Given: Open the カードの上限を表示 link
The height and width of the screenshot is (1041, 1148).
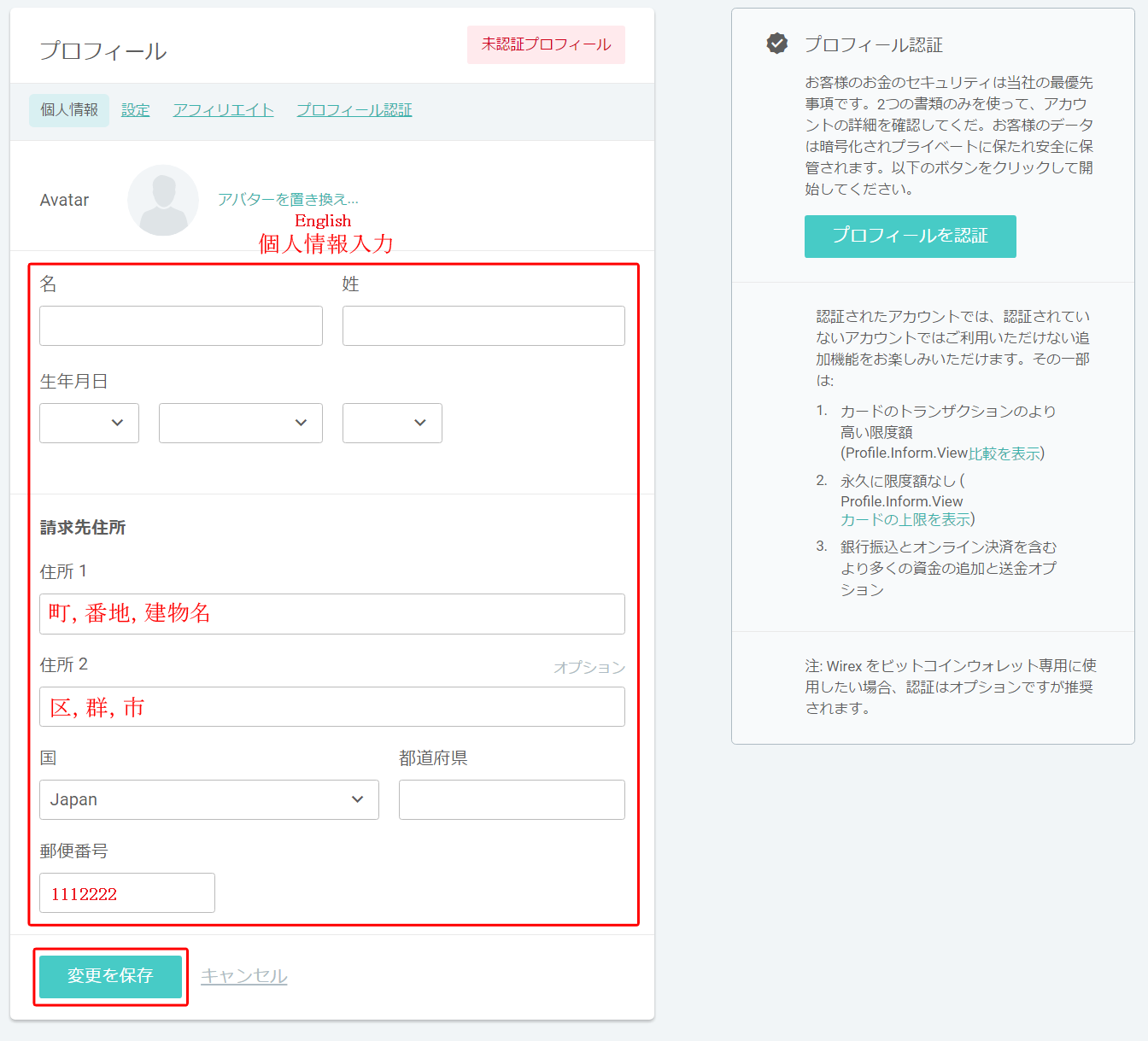Looking at the screenshot, I should pyautogui.click(x=905, y=520).
